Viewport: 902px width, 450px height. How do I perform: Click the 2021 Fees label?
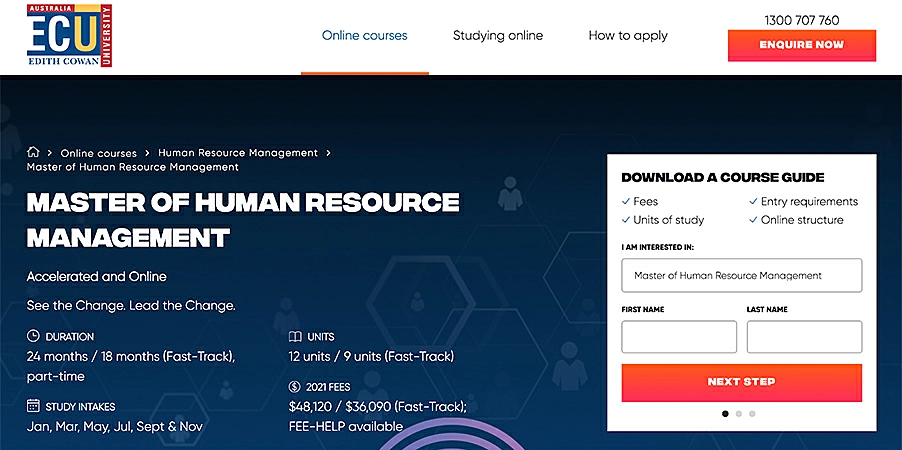pyautogui.click(x=328, y=387)
